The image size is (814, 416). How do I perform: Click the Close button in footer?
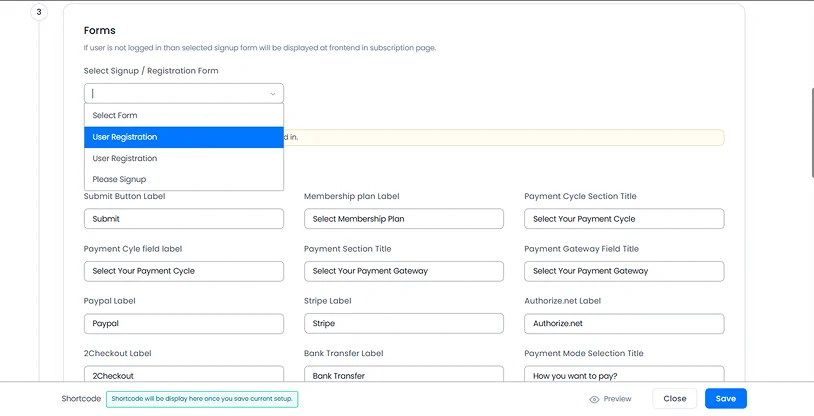[674, 398]
